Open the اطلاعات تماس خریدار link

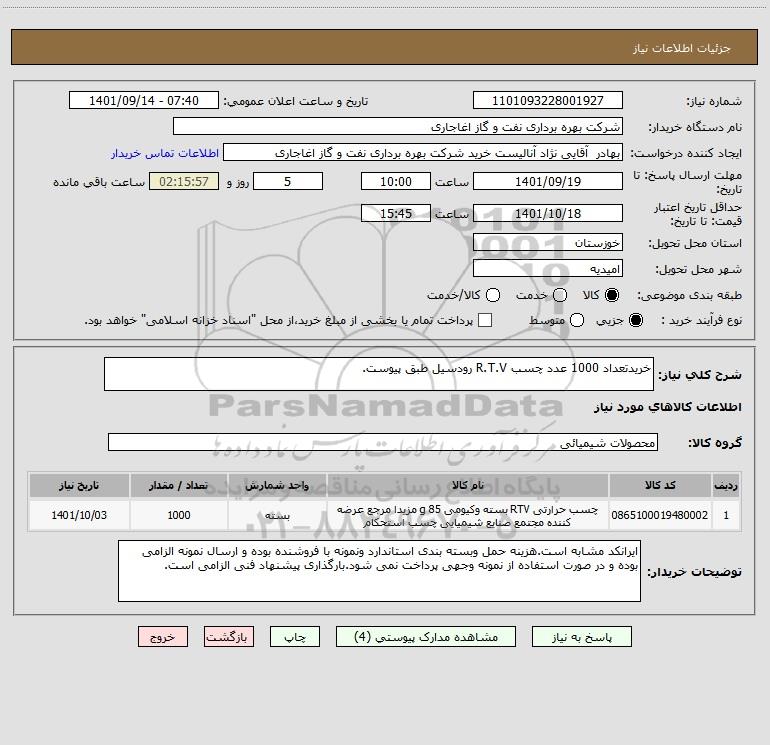(x=165, y=153)
